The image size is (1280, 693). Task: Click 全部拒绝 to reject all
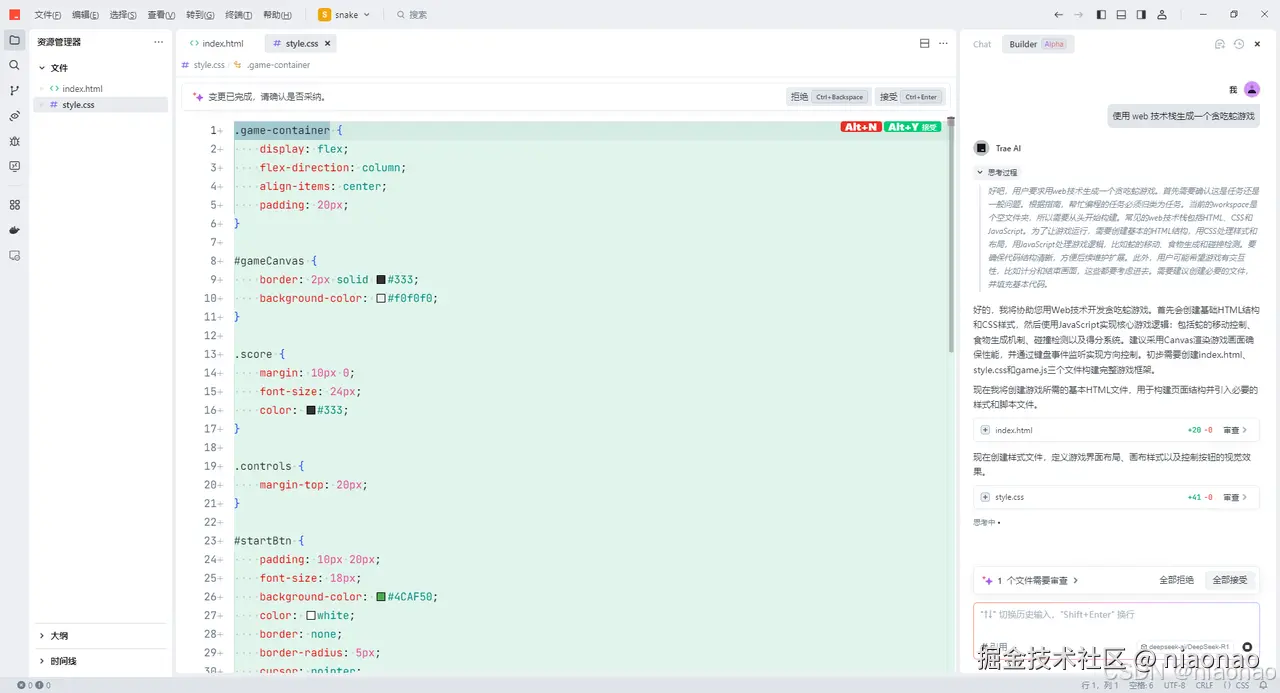tap(1176, 580)
